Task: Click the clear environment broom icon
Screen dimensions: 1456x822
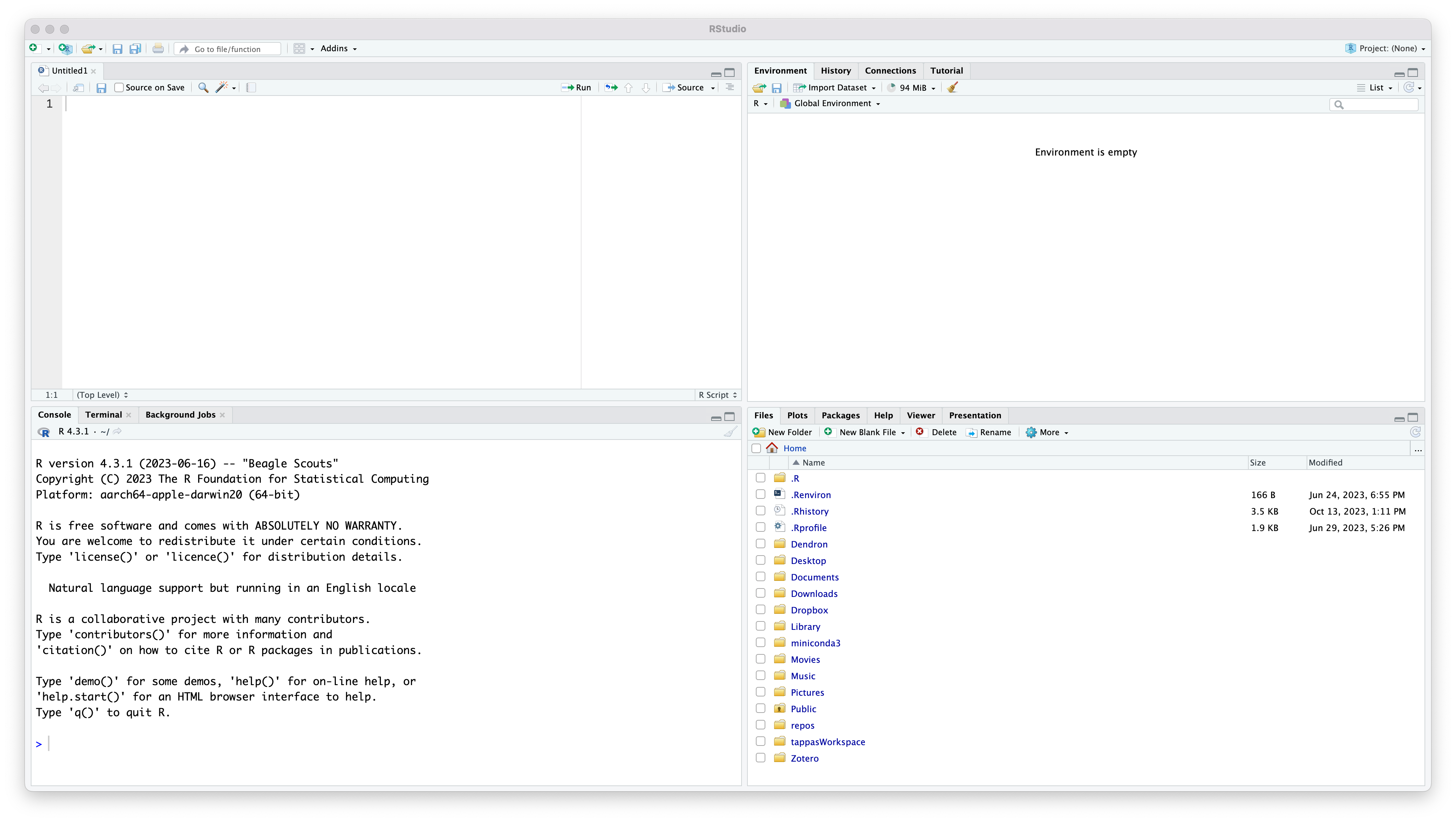Action: [x=952, y=87]
